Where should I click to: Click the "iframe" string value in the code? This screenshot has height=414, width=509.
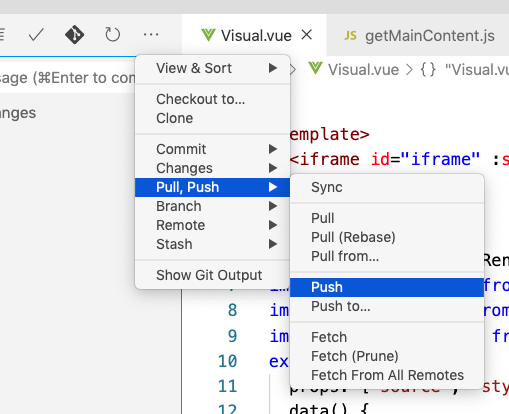coord(440,159)
